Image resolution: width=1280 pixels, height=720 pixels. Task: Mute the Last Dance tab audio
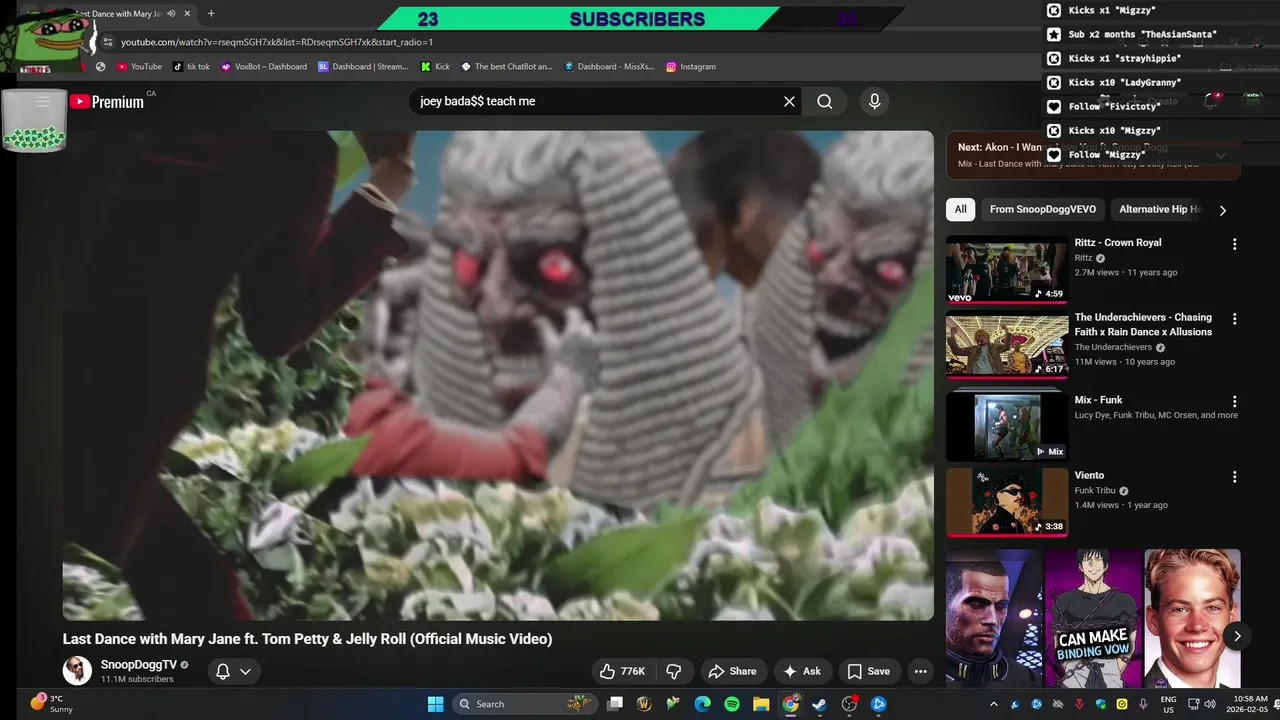[x=171, y=14]
